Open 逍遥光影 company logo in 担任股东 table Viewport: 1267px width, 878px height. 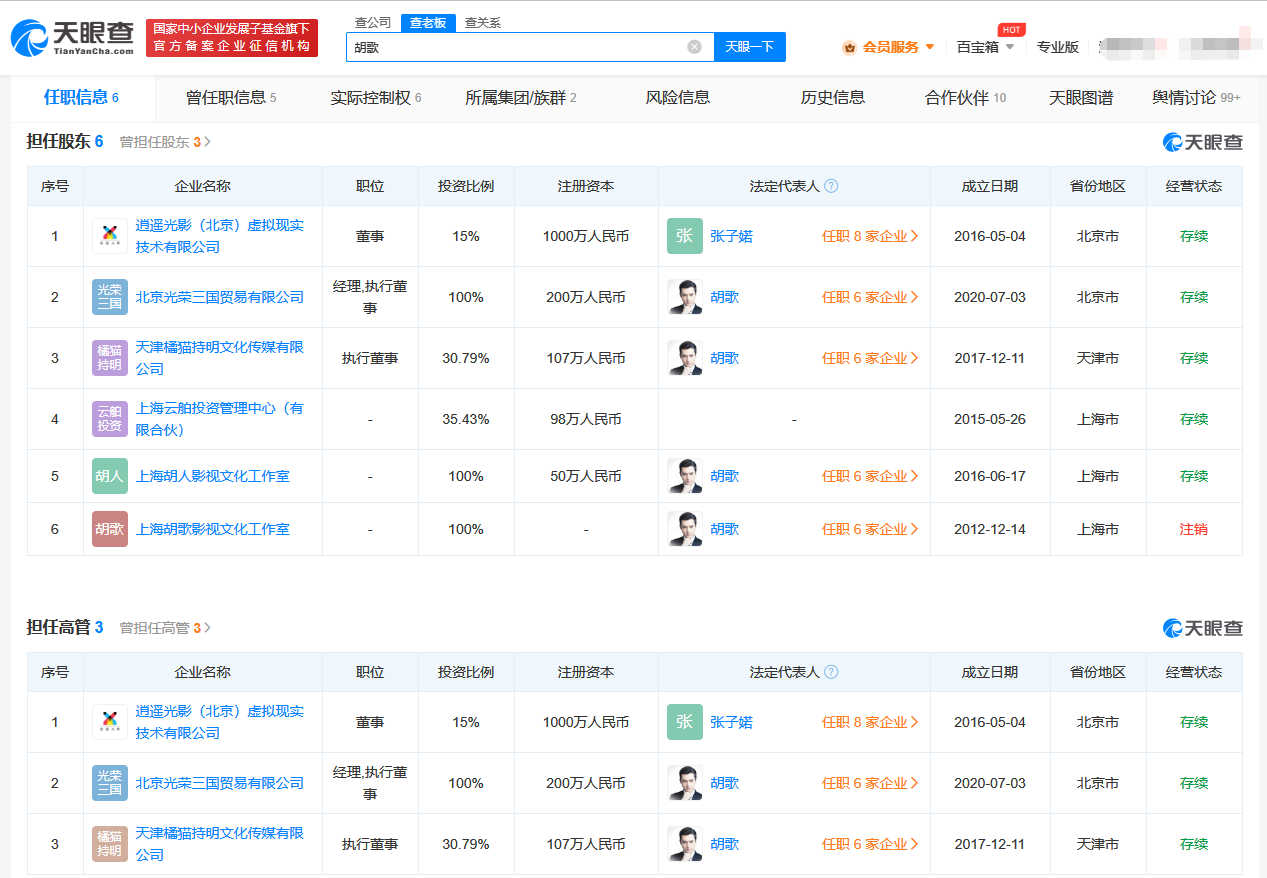[x=110, y=236]
